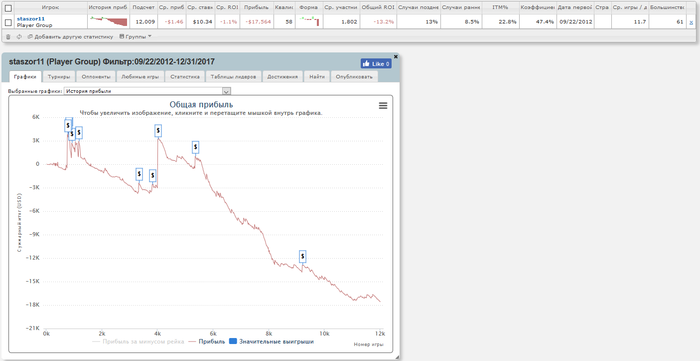Viewport: 700px width, 361px height.
Task: Toggle the 'Значительные выигрыши' legend item
Action: coord(271,342)
